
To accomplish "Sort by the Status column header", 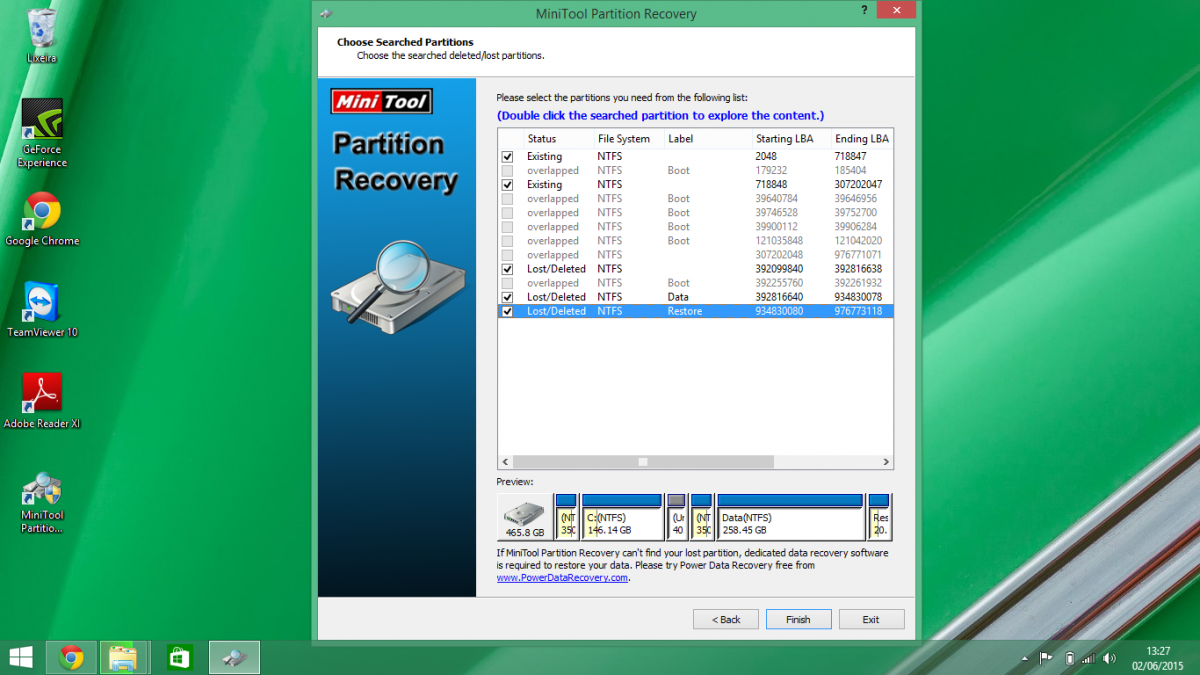I will pyautogui.click(x=557, y=139).
